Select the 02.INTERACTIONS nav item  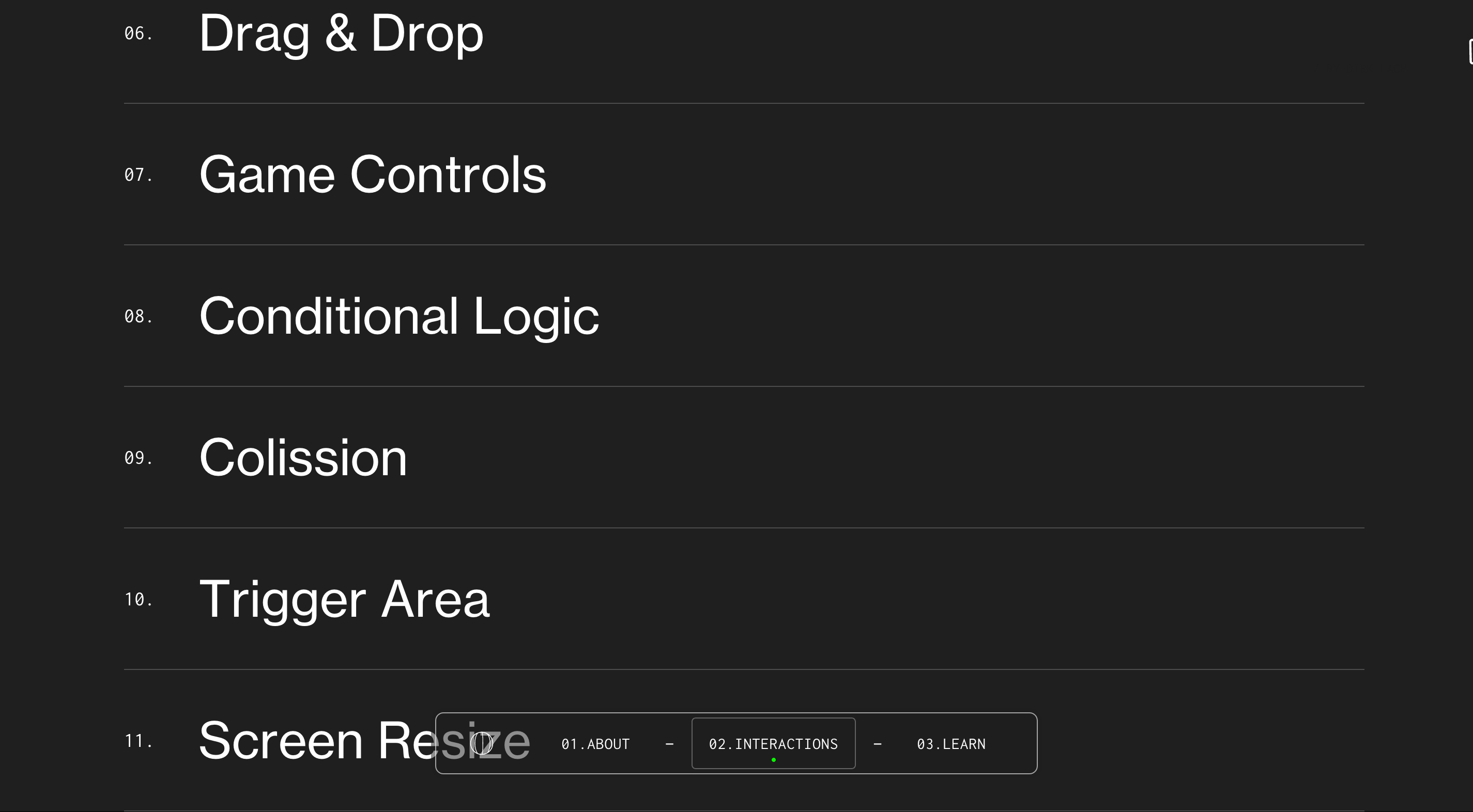pos(773,743)
